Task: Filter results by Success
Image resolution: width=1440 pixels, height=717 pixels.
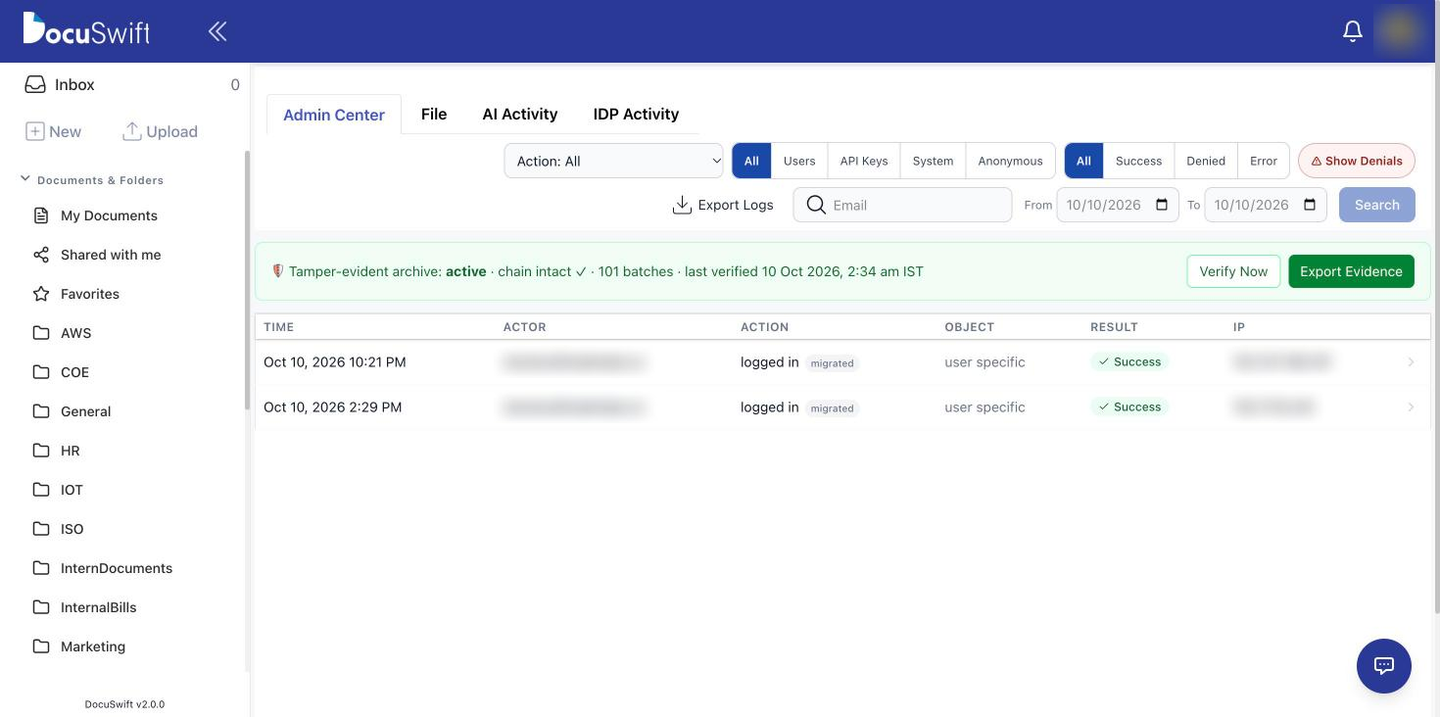Action: [x=1139, y=161]
